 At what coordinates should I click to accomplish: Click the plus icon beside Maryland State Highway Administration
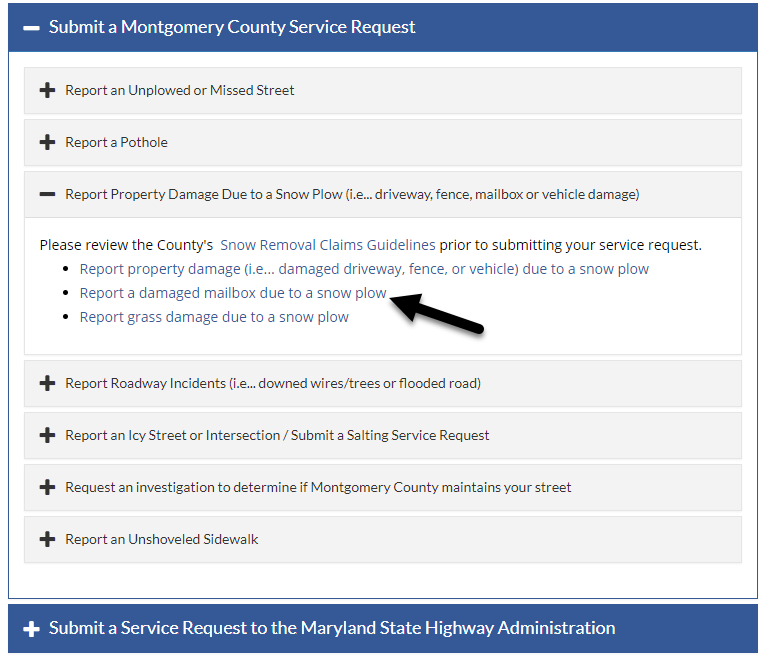31,629
